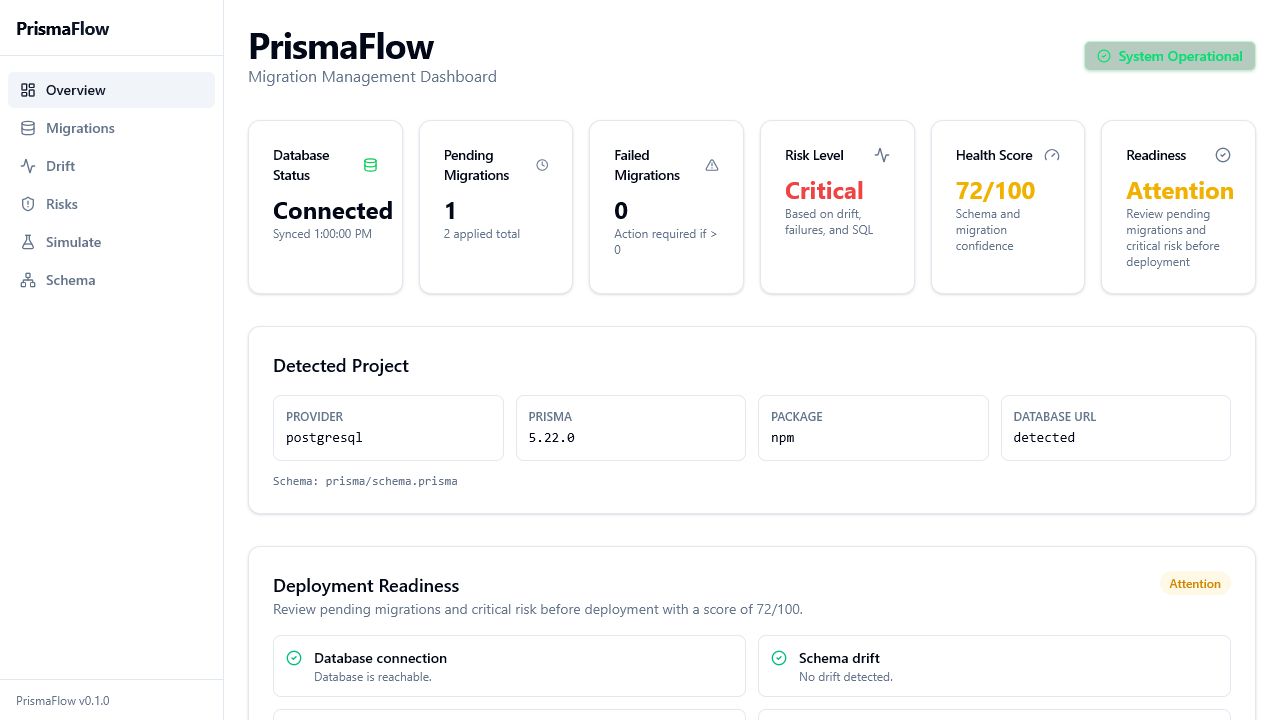
Task: Click warning triangle icon on Failed Migrations card
Action: [712, 165]
